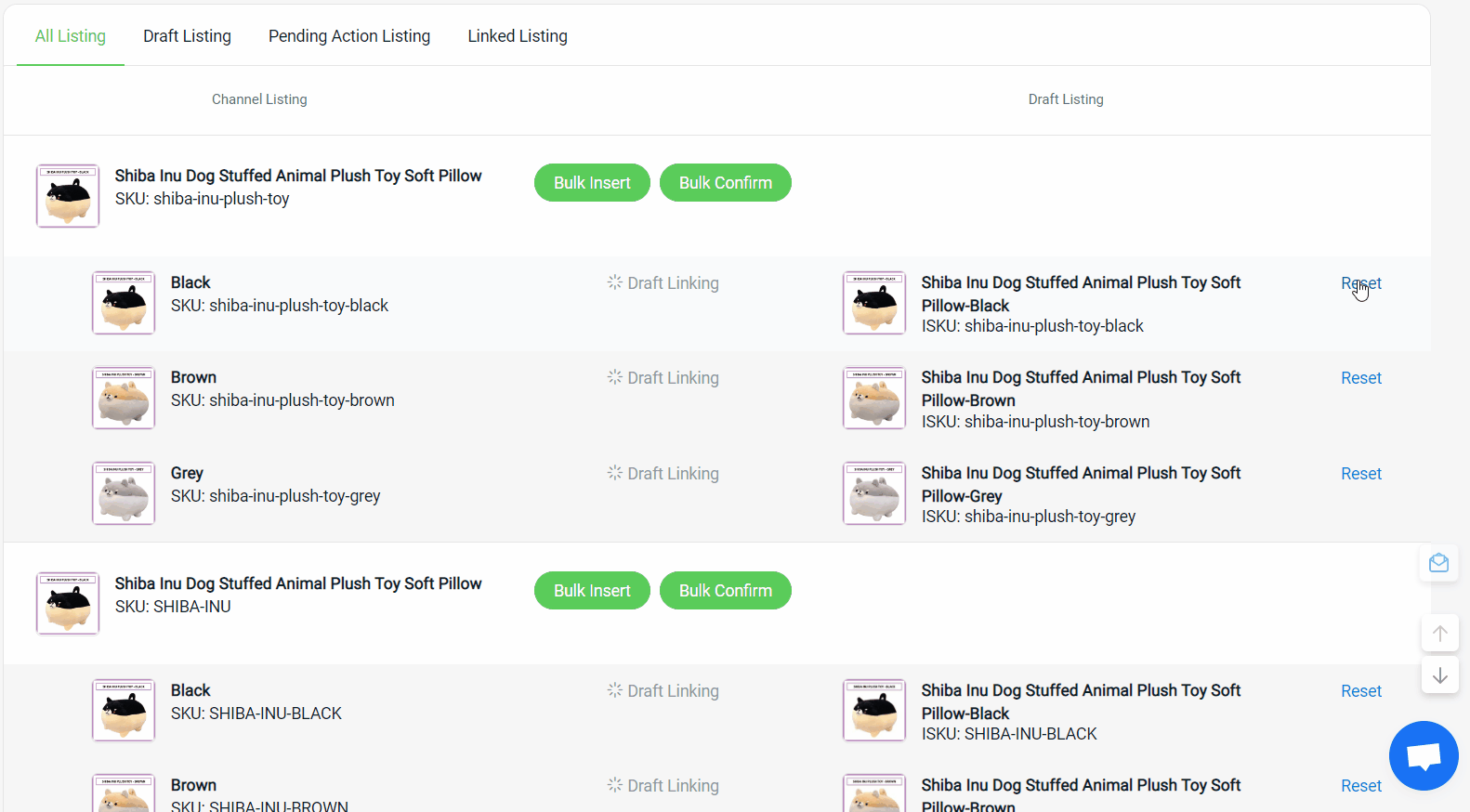Viewport: 1470px width, 812px height.
Task: Click the Grey variant channel thumbnail
Action: (x=124, y=493)
